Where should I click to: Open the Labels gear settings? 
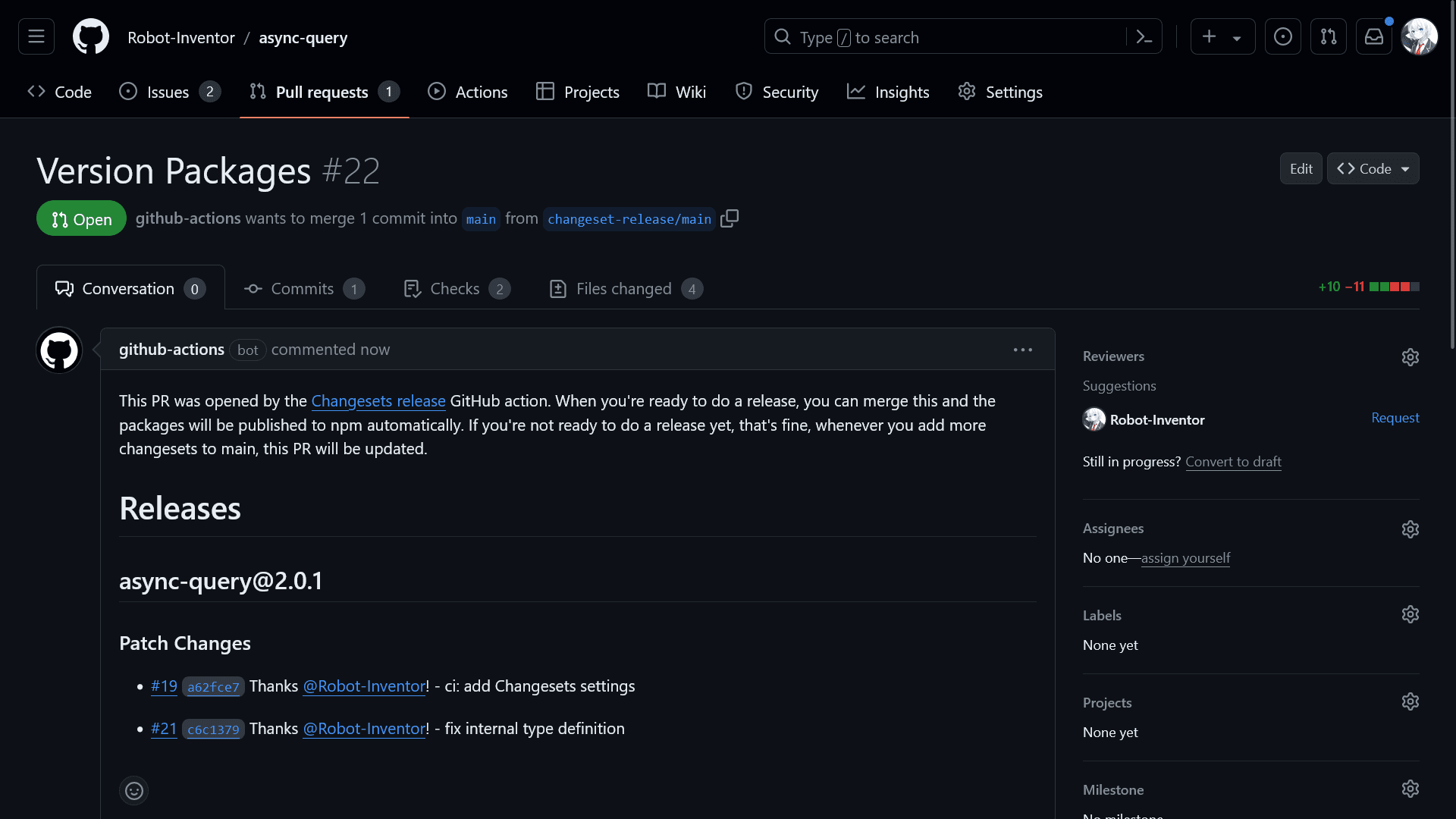click(x=1410, y=614)
